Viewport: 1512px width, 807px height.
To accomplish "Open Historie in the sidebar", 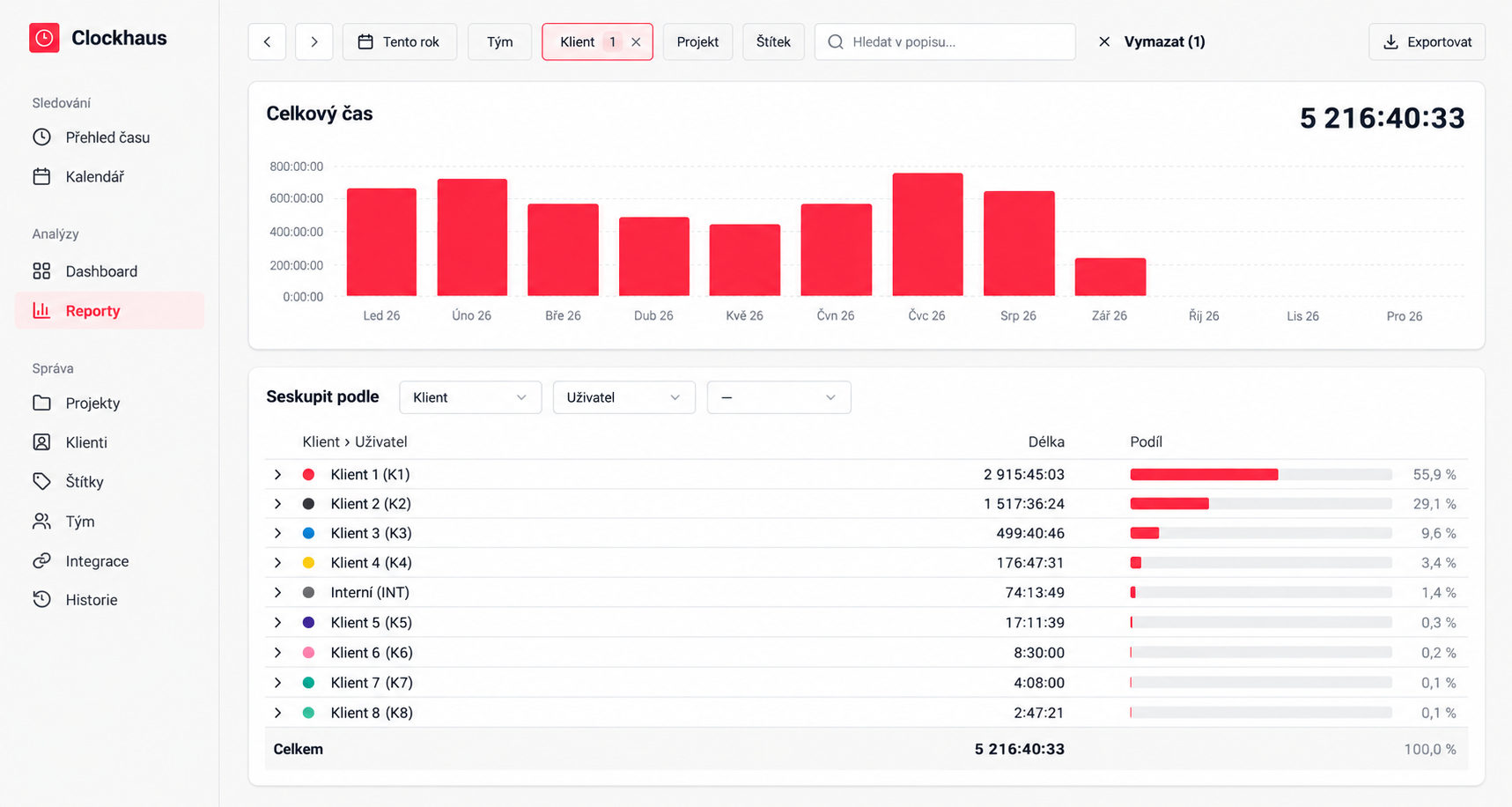I will coord(109,599).
